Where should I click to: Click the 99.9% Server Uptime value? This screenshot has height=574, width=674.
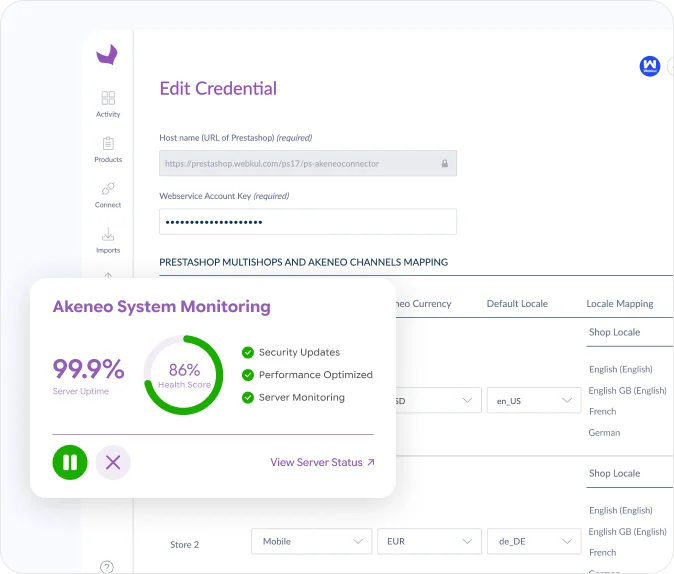point(89,369)
